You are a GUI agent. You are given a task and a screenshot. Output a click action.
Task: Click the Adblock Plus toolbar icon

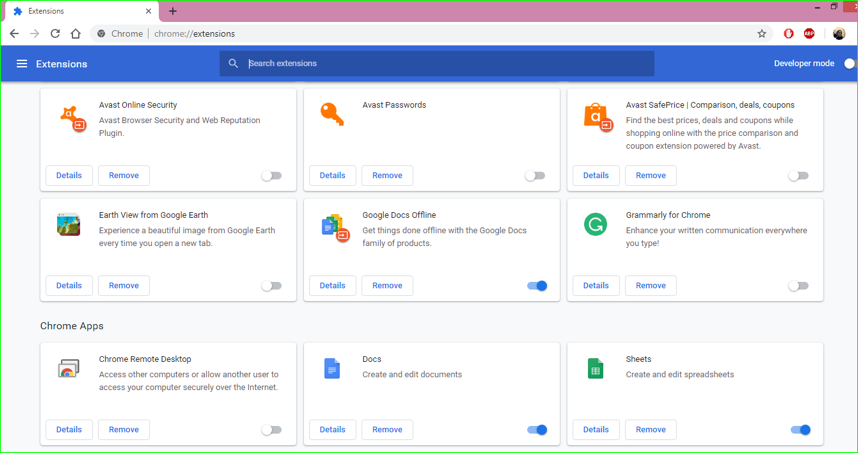809,34
